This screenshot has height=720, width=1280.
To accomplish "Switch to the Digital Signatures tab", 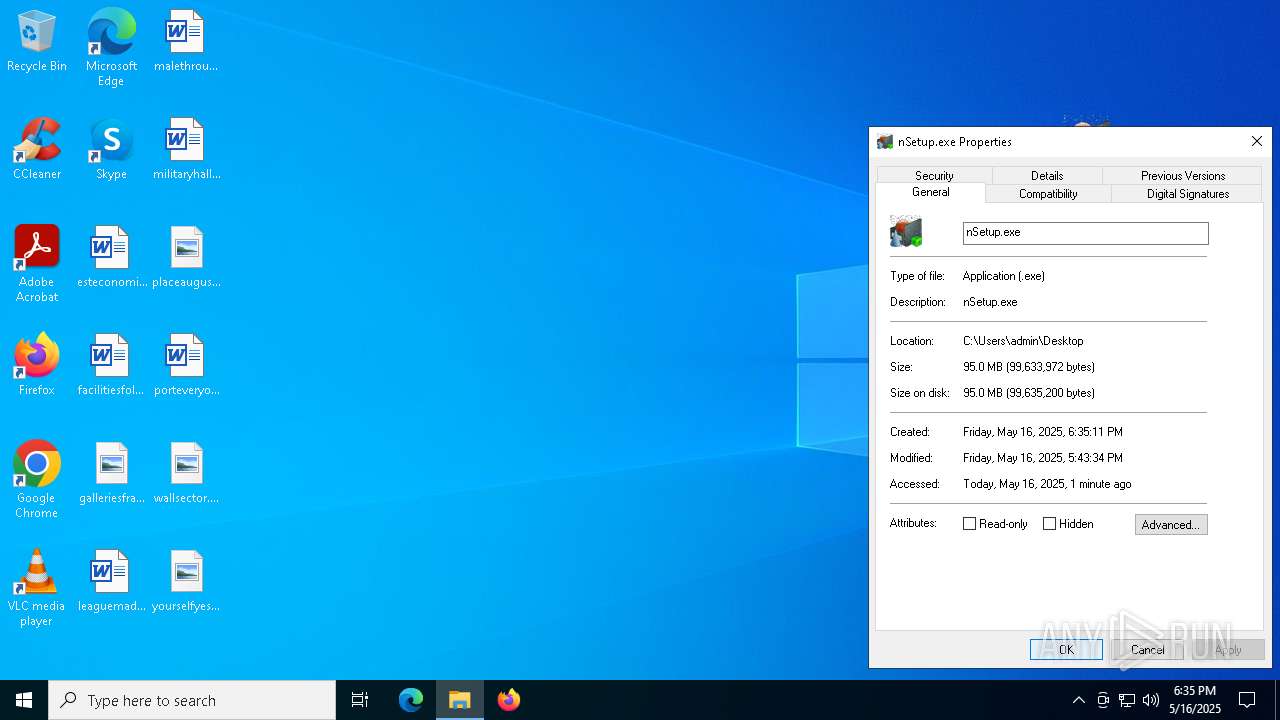I will pos(1188,194).
